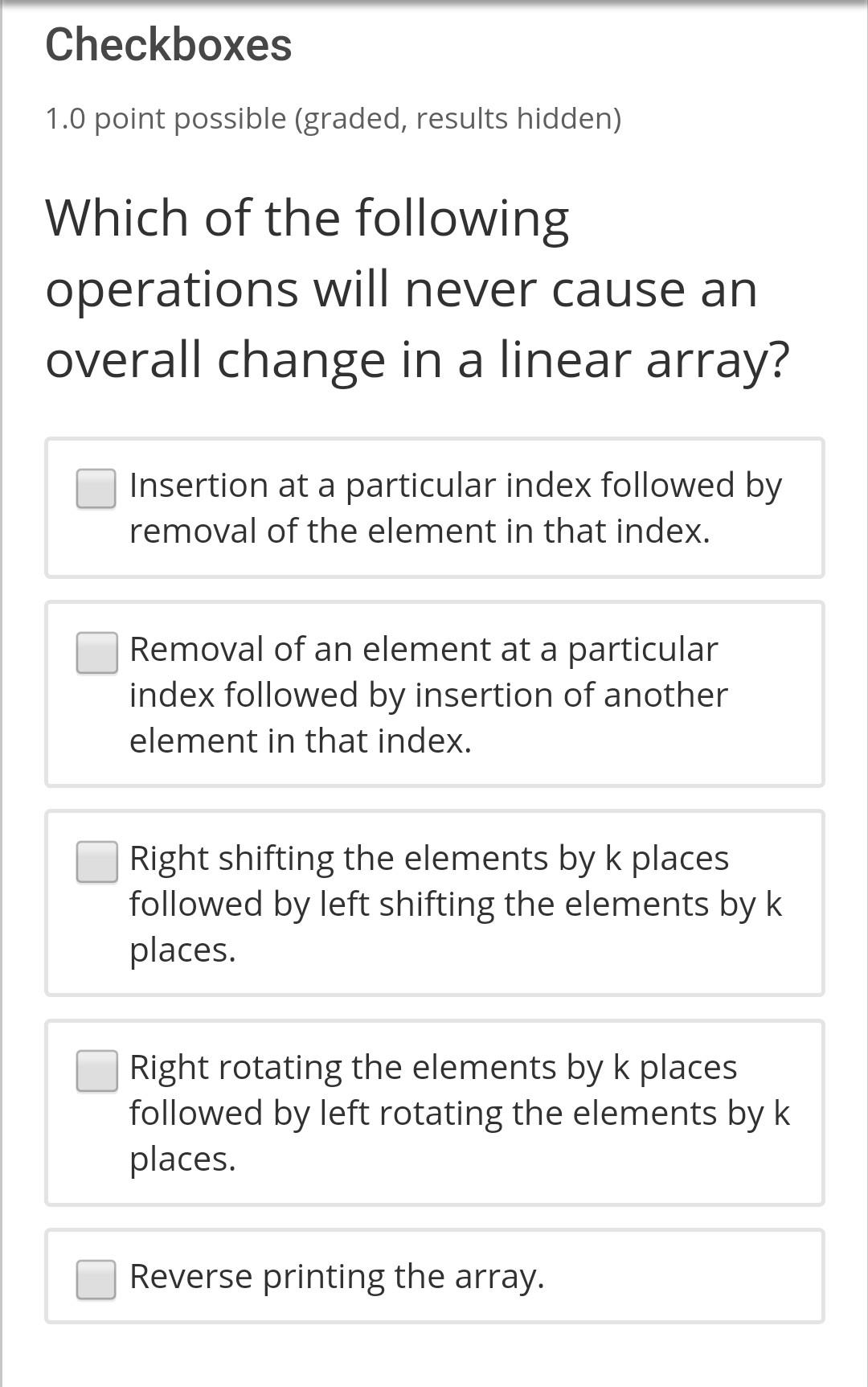This screenshot has width=868, height=1387.
Task: Check the "Right rotating the elements" option
Action: click(x=98, y=1071)
